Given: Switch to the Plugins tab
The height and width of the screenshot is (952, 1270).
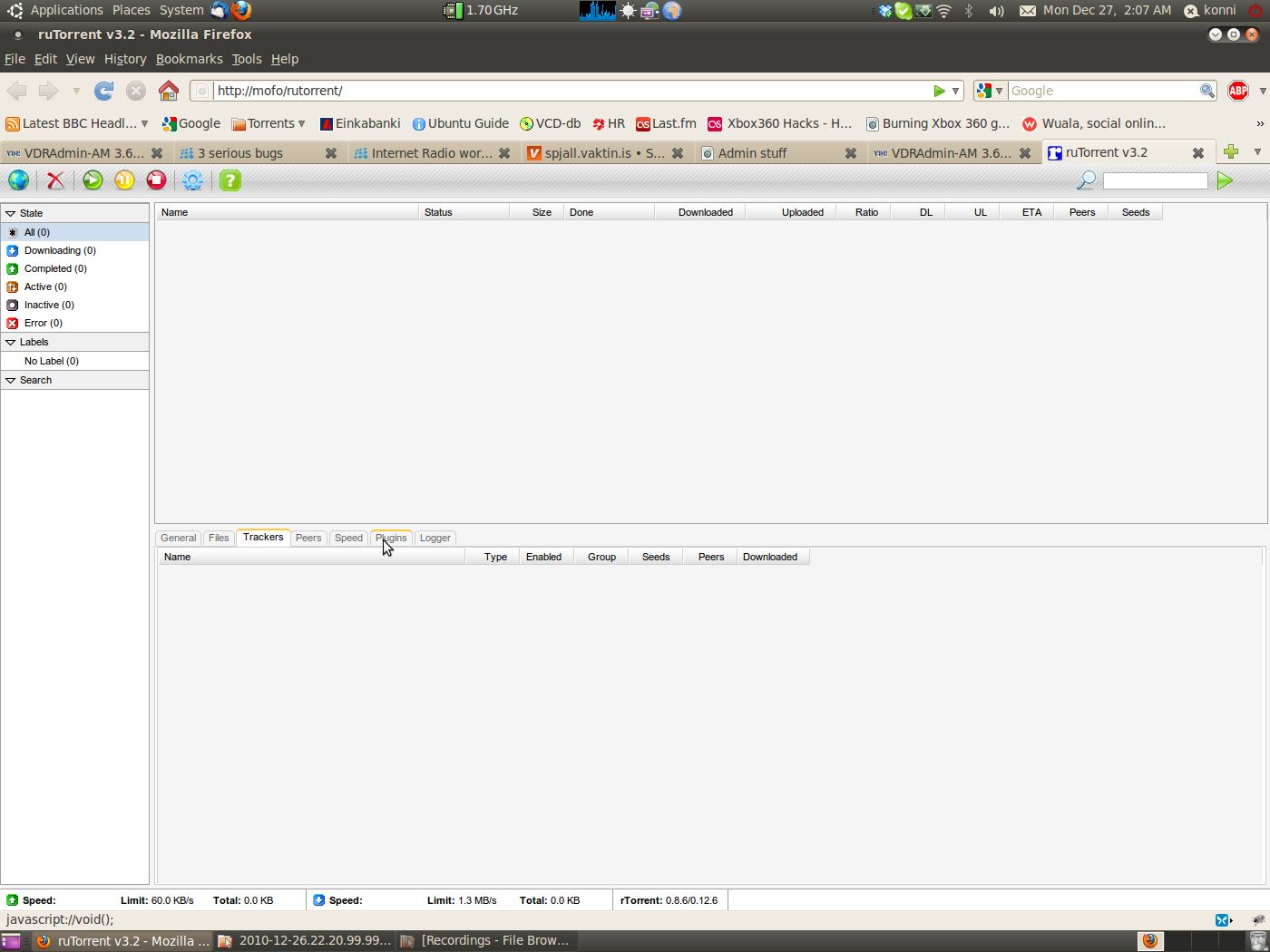Looking at the screenshot, I should [x=392, y=538].
